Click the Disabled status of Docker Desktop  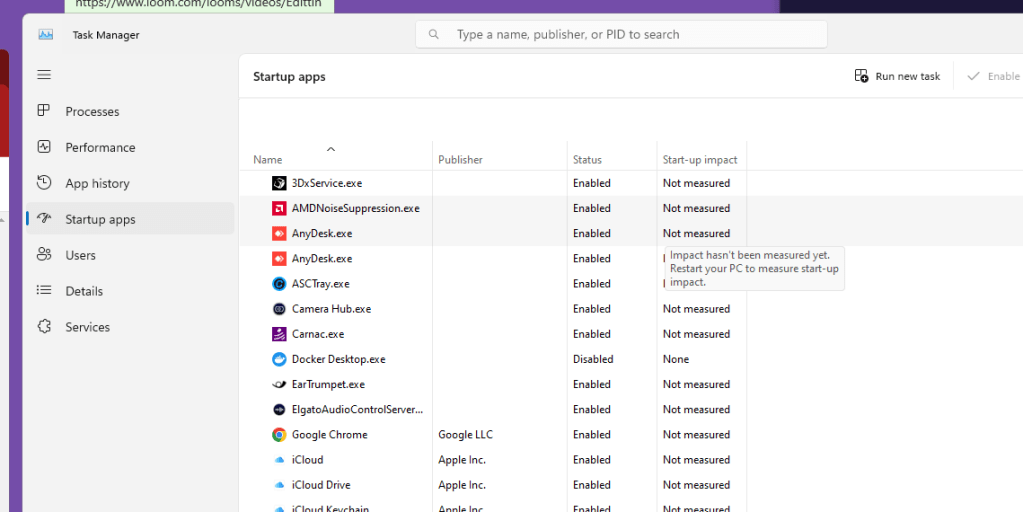pos(593,359)
